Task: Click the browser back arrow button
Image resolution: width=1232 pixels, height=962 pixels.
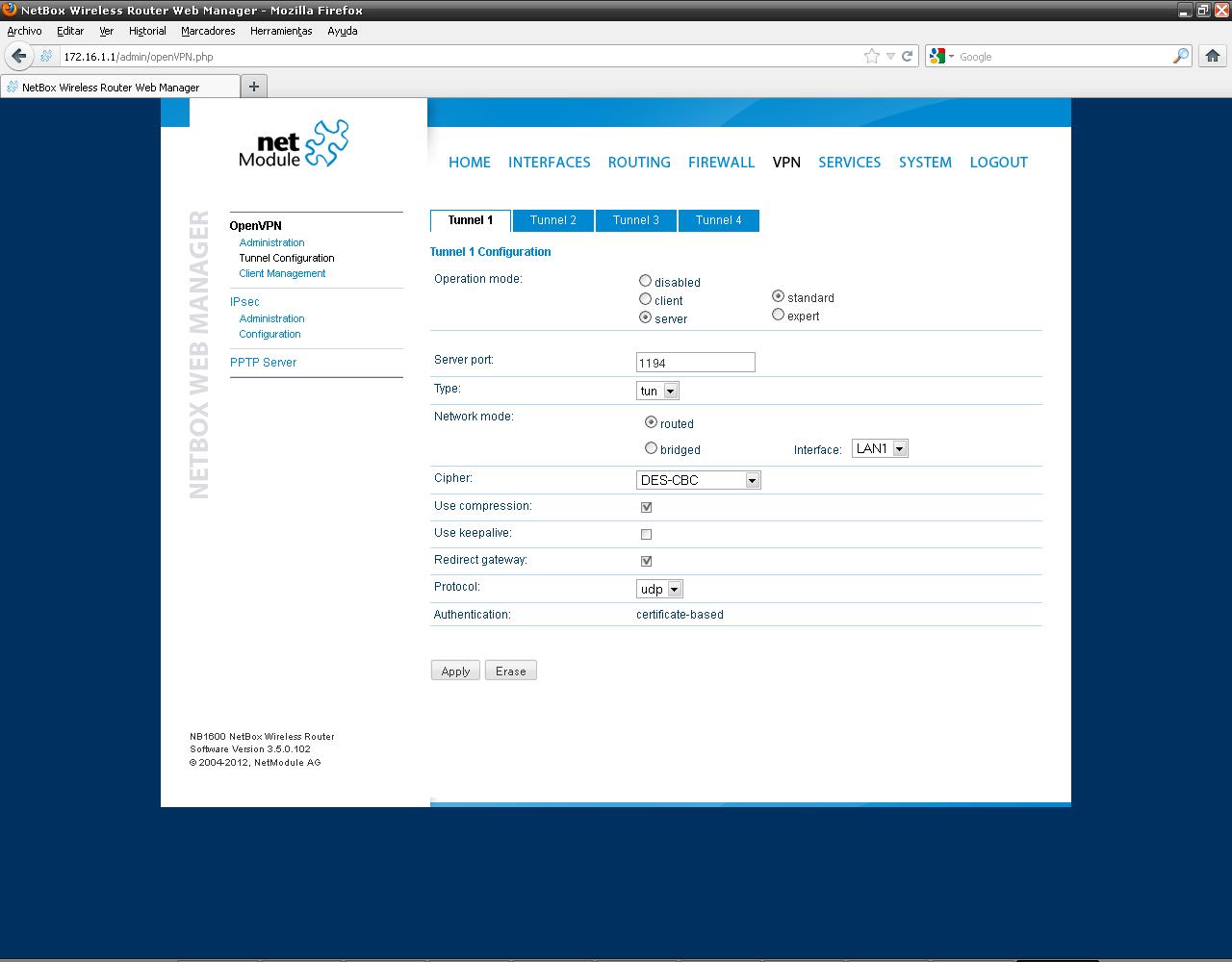Action: (18, 56)
